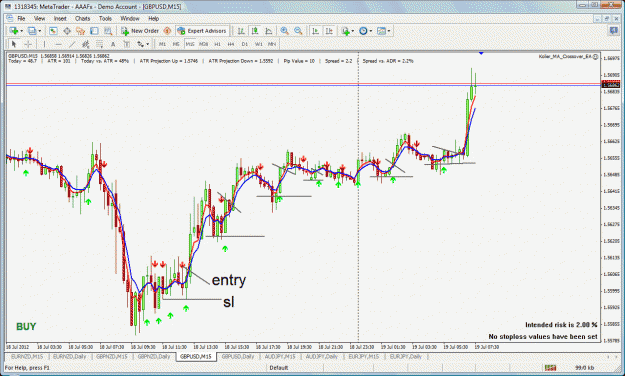Toggle chart auto scroll
This screenshot has width=625, height=376.
click(315, 31)
